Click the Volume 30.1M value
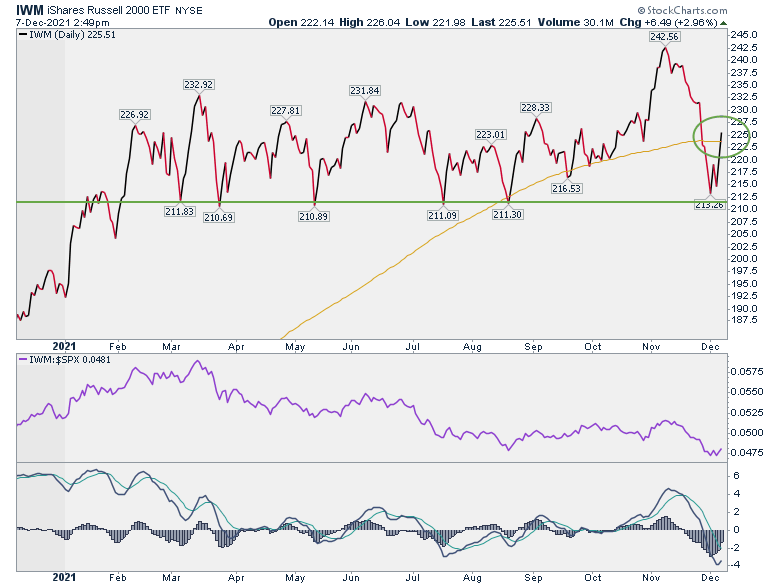Image resolution: width=780 pixels, height=586 pixels. (x=575, y=22)
